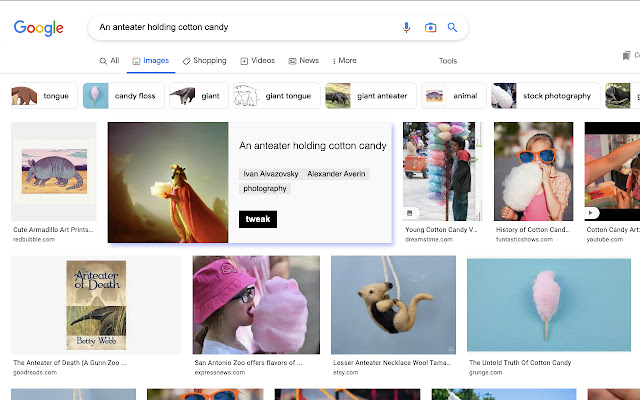The width and height of the screenshot is (640, 400).
Task: Open the Tools options
Action: pyautogui.click(x=448, y=61)
